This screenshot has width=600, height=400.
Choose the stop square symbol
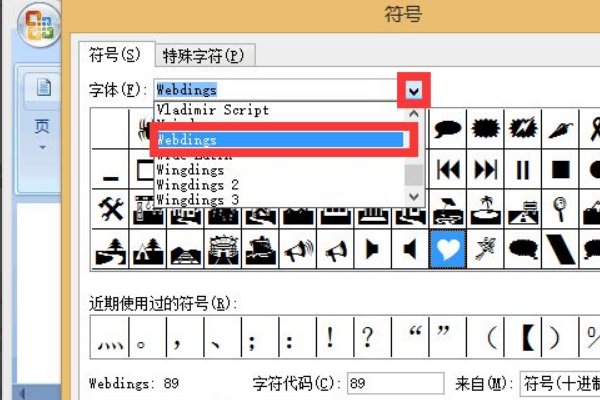[560, 169]
